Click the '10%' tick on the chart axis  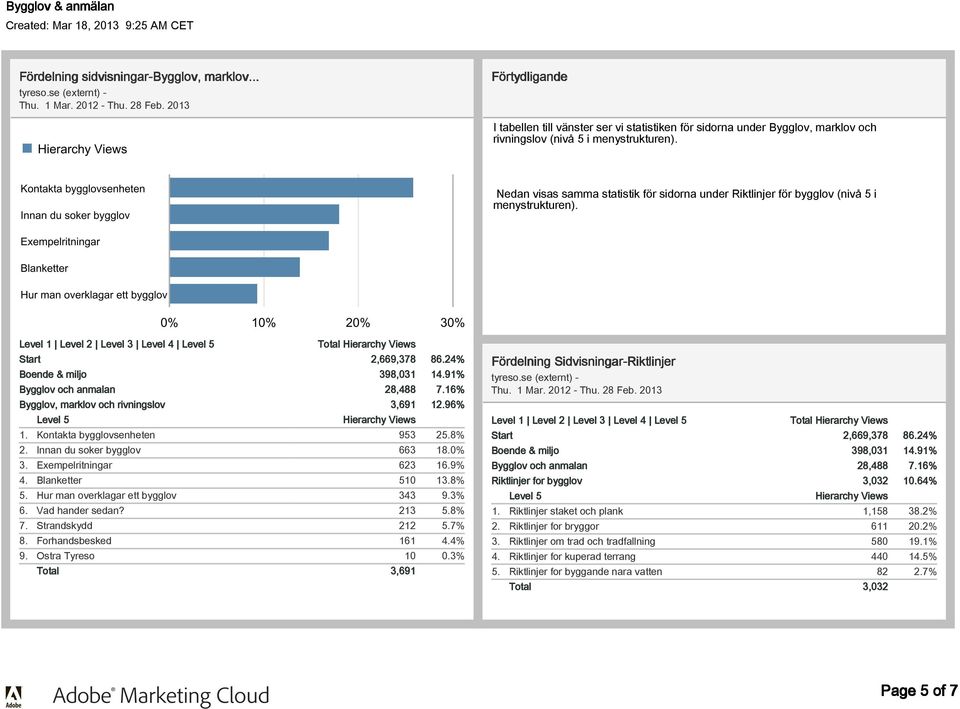click(263, 323)
